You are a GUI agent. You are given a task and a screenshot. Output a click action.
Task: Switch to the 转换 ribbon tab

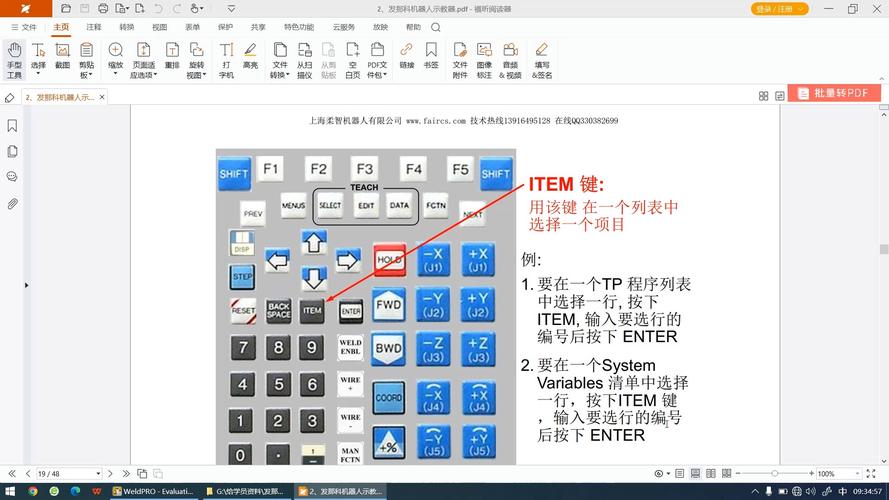point(126,27)
